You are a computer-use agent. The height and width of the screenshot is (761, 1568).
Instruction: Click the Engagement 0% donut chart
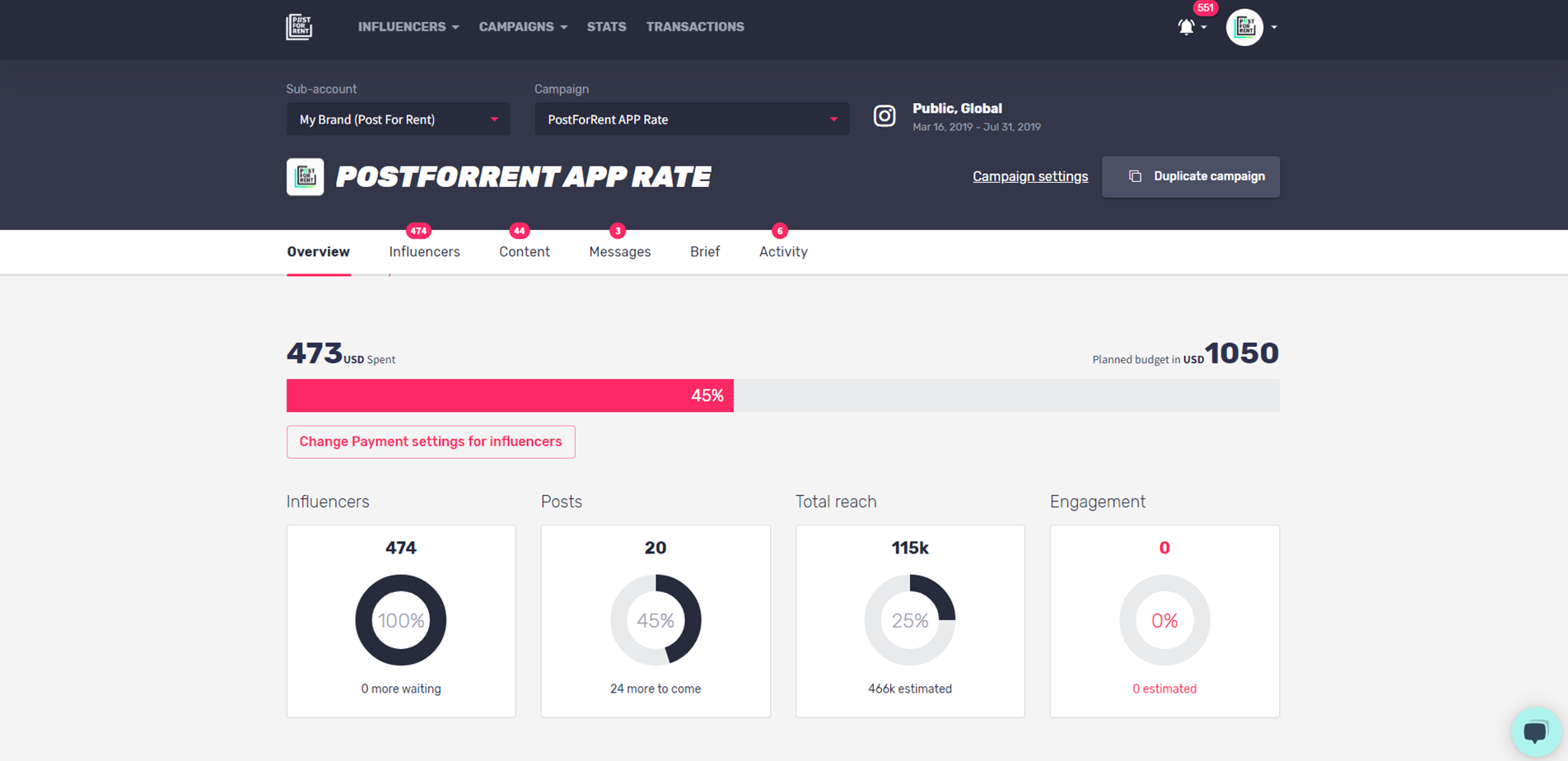tap(1164, 620)
